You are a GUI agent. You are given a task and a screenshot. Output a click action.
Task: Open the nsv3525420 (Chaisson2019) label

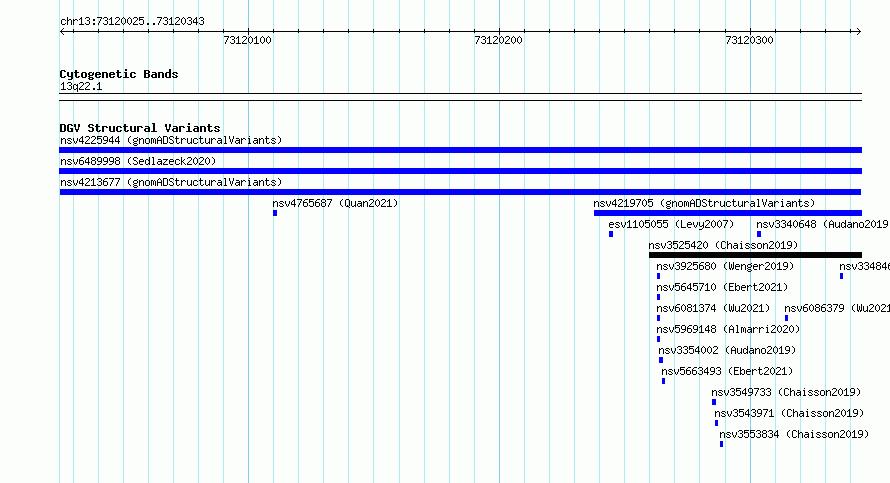[x=723, y=245]
